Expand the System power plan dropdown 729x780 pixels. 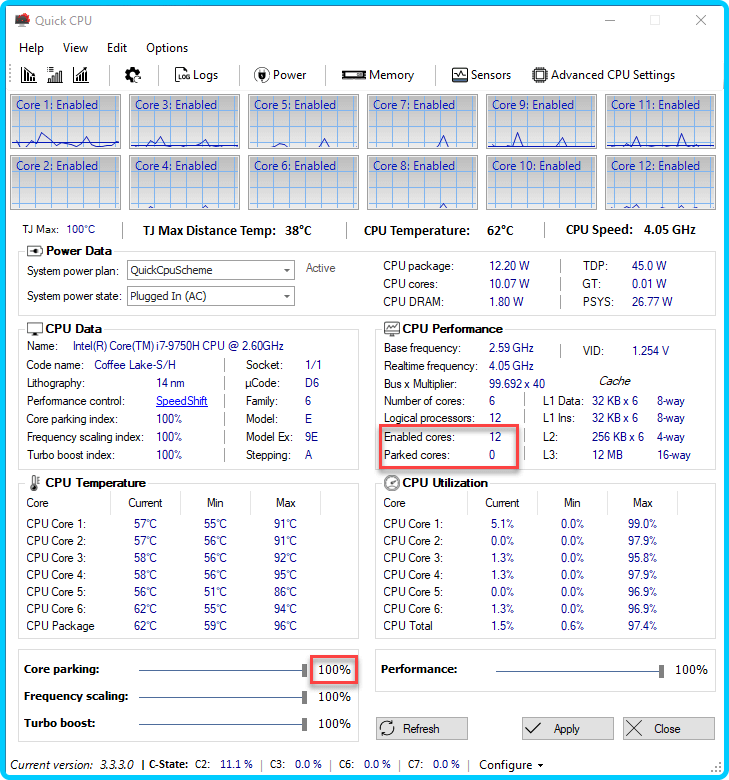(x=286, y=270)
